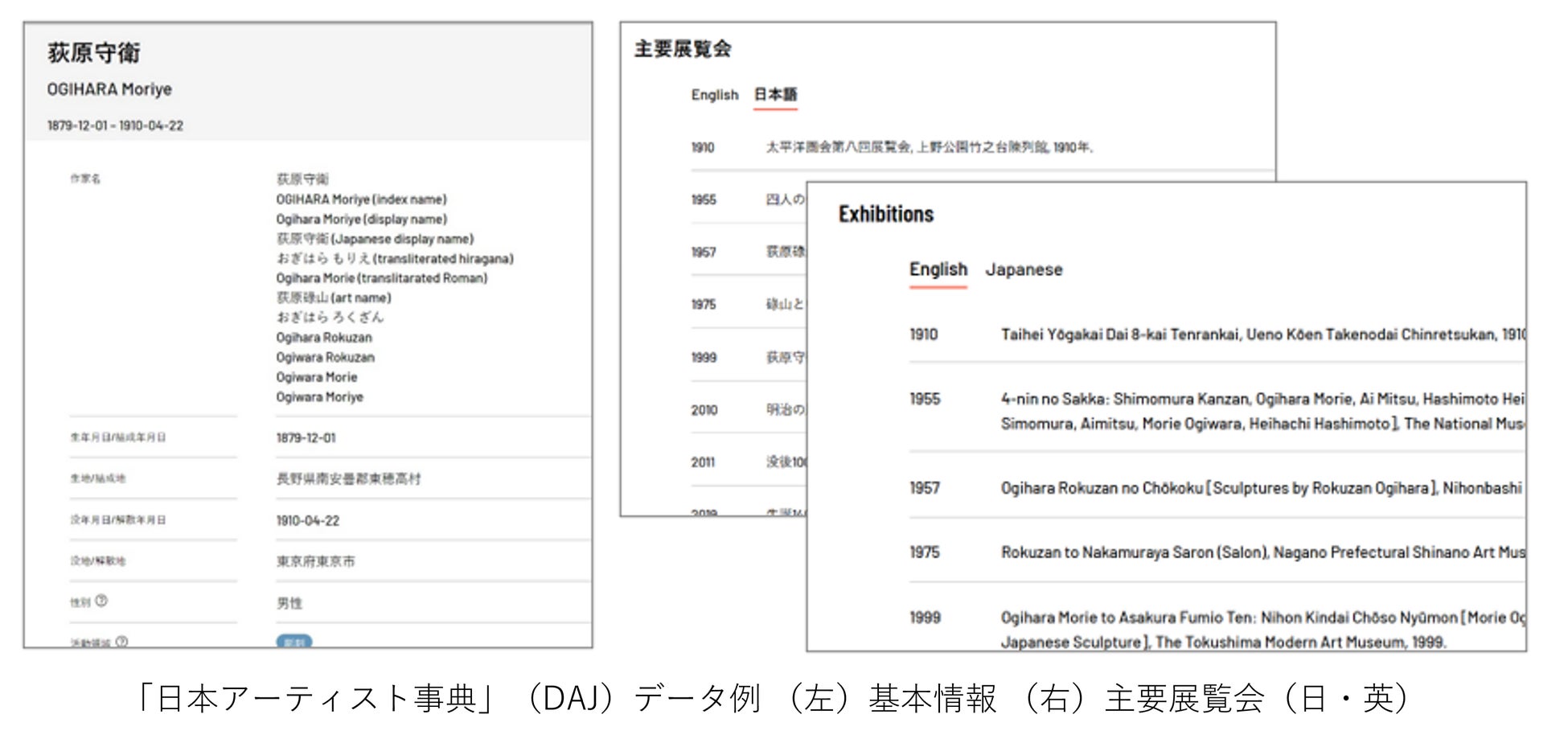Click the Rokuzan to Nakamuraya Saron entry

tap(1262, 552)
